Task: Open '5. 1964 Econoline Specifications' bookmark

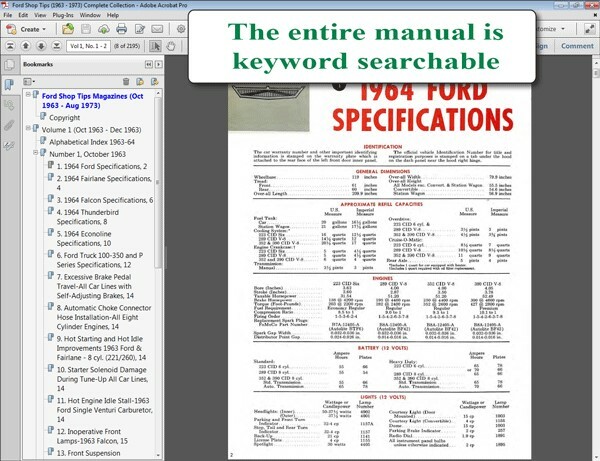Action: coord(84,238)
